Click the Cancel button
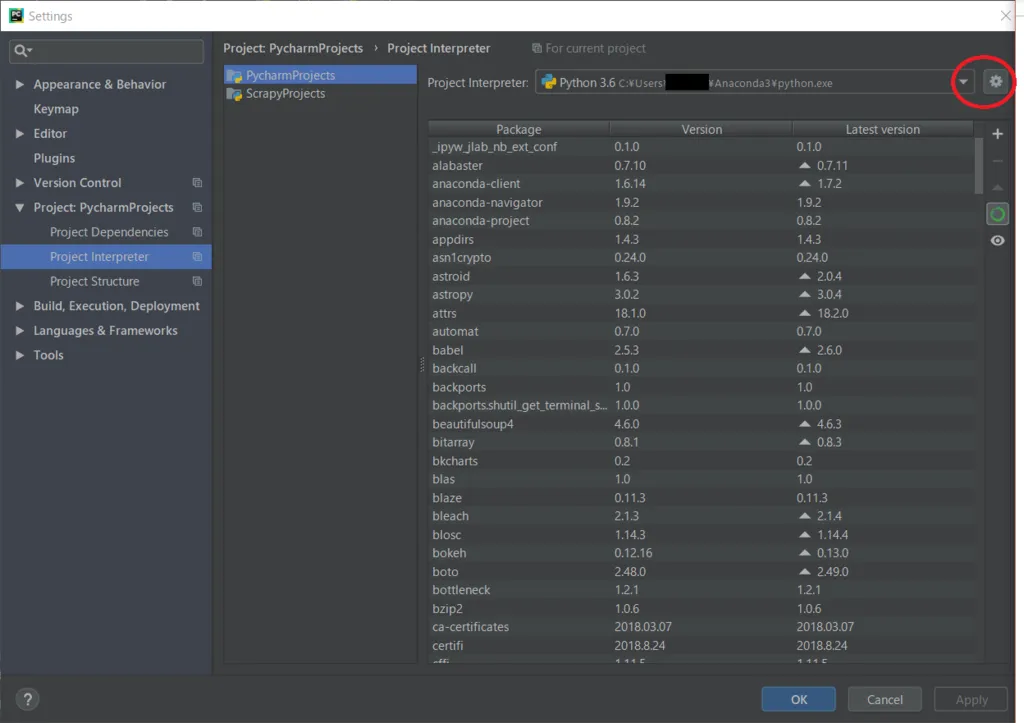The image size is (1024, 723). pos(884,699)
